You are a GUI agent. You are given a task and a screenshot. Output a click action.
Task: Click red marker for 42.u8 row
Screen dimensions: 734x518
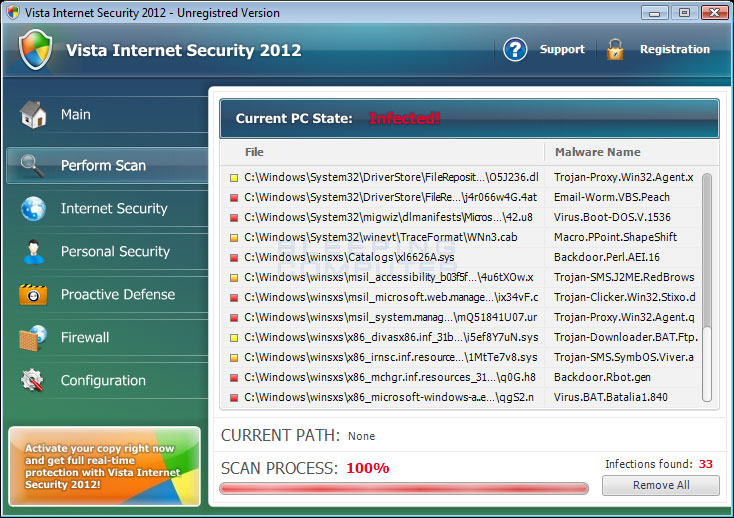[234, 218]
